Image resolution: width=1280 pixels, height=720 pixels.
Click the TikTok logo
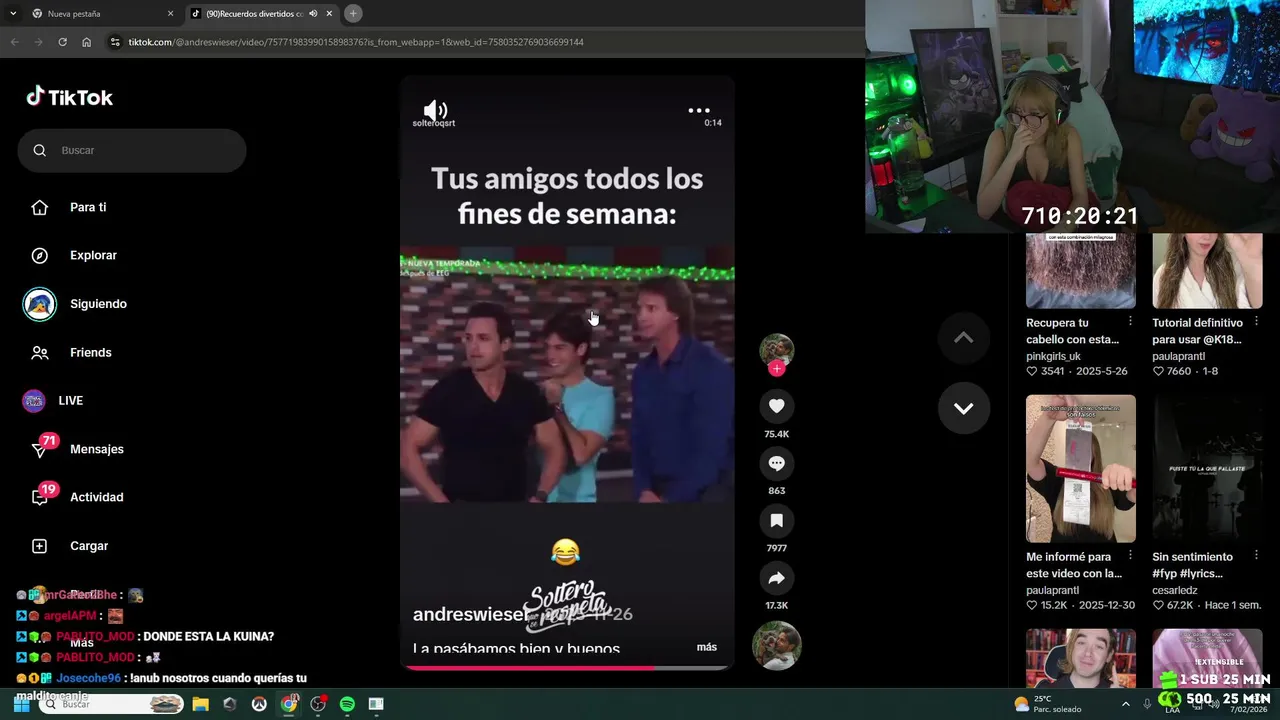pos(69,97)
